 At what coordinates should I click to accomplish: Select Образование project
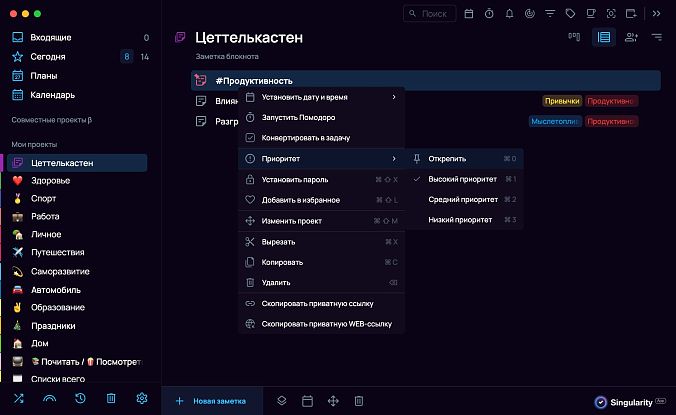tap(77, 308)
